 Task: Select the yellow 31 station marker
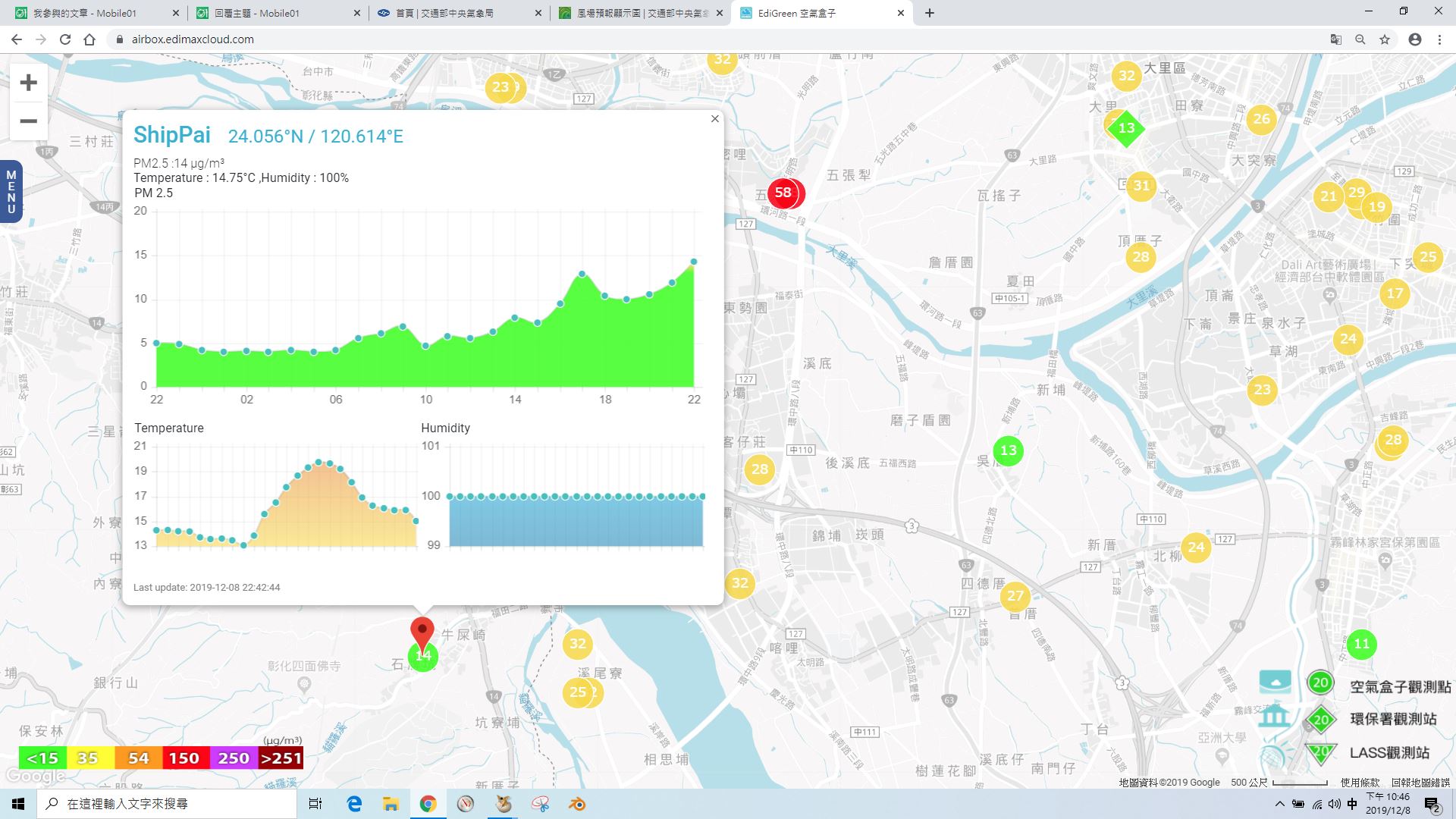point(1141,186)
